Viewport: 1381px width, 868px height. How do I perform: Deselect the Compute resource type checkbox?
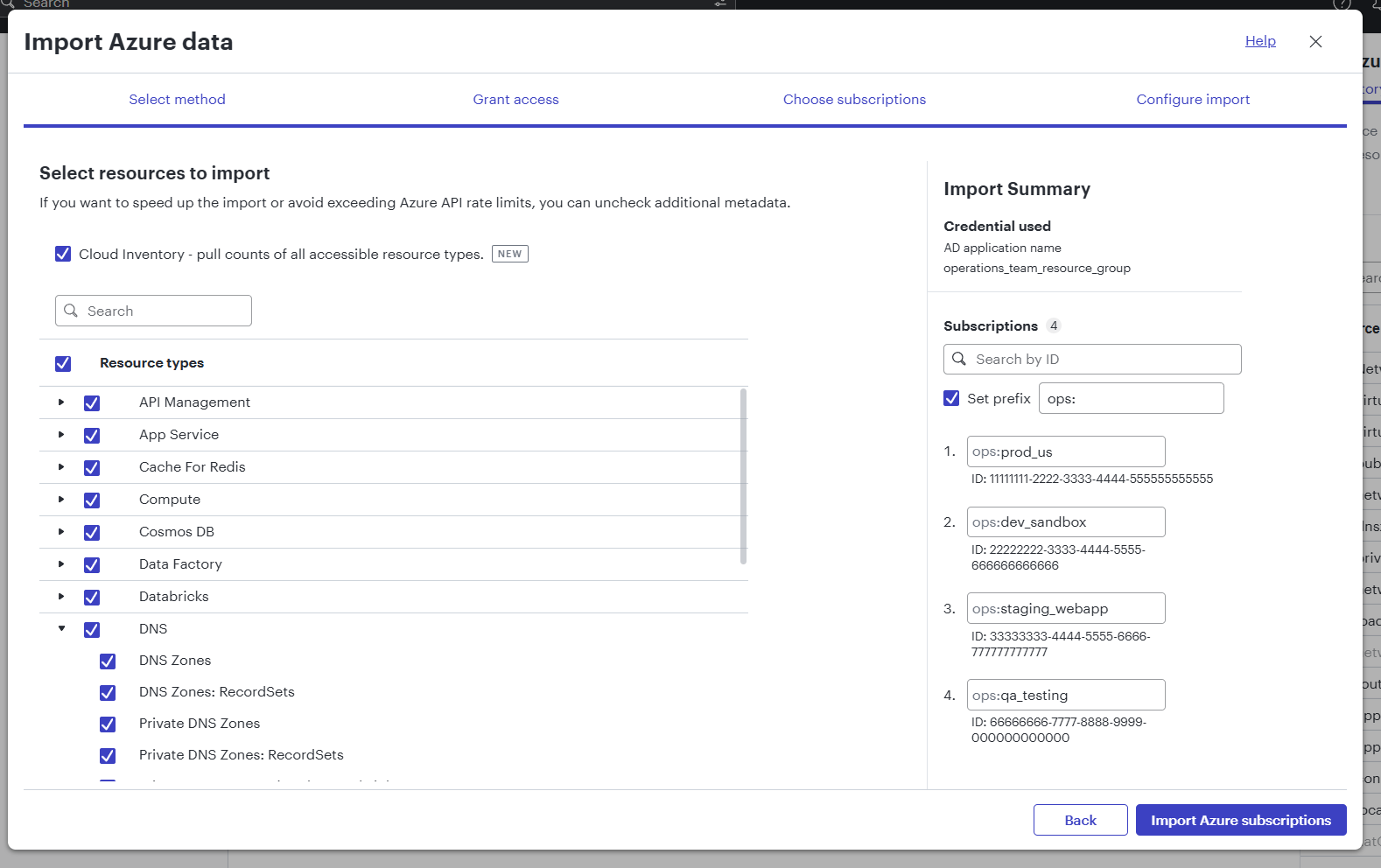pos(92,500)
